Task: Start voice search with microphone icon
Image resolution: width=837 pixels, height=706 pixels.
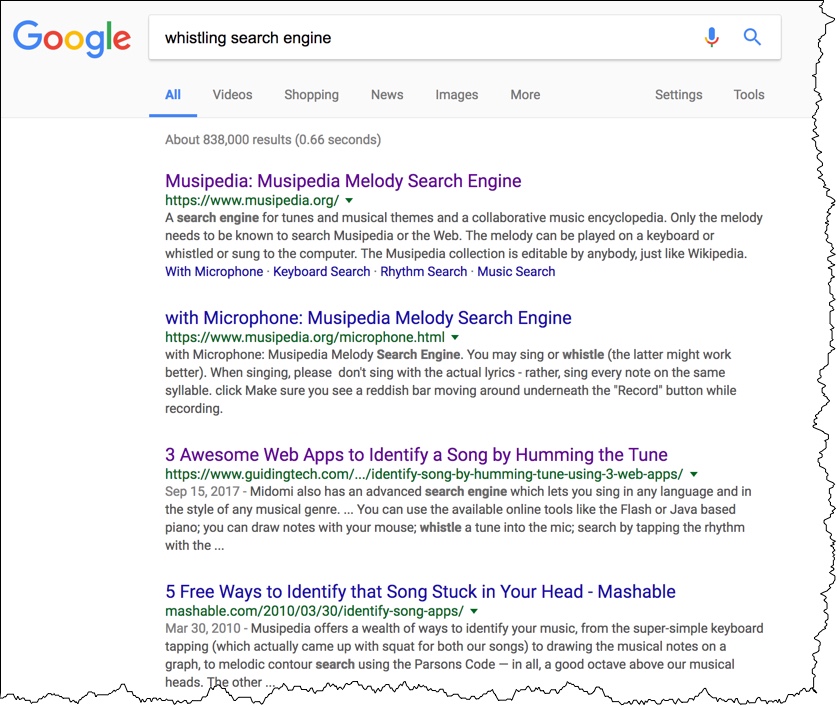Action: (x=711, y=38)
